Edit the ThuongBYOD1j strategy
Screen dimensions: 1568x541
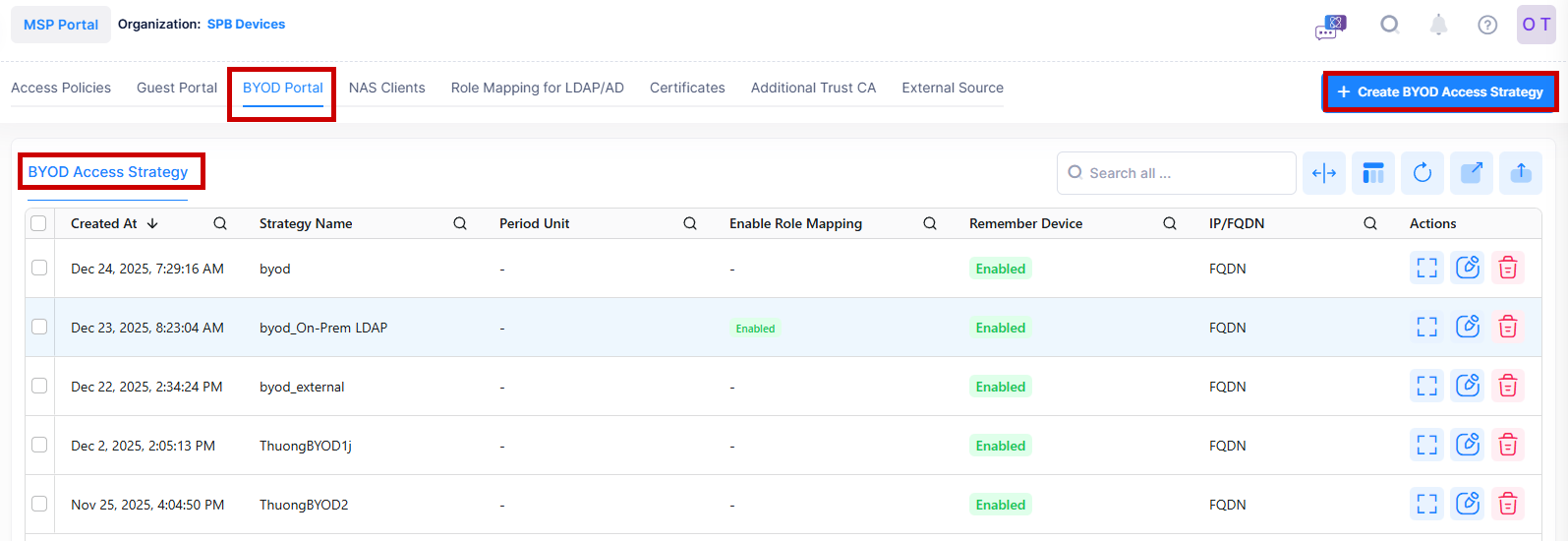point(1468,445)
